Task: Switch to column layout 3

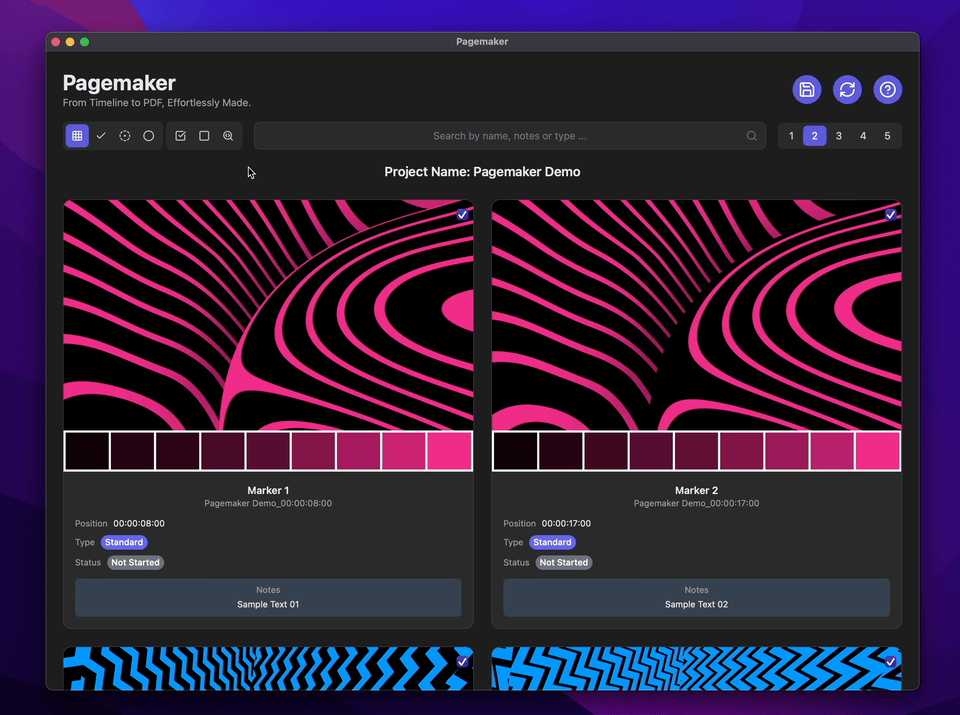Action: click(x=839, y=136)
